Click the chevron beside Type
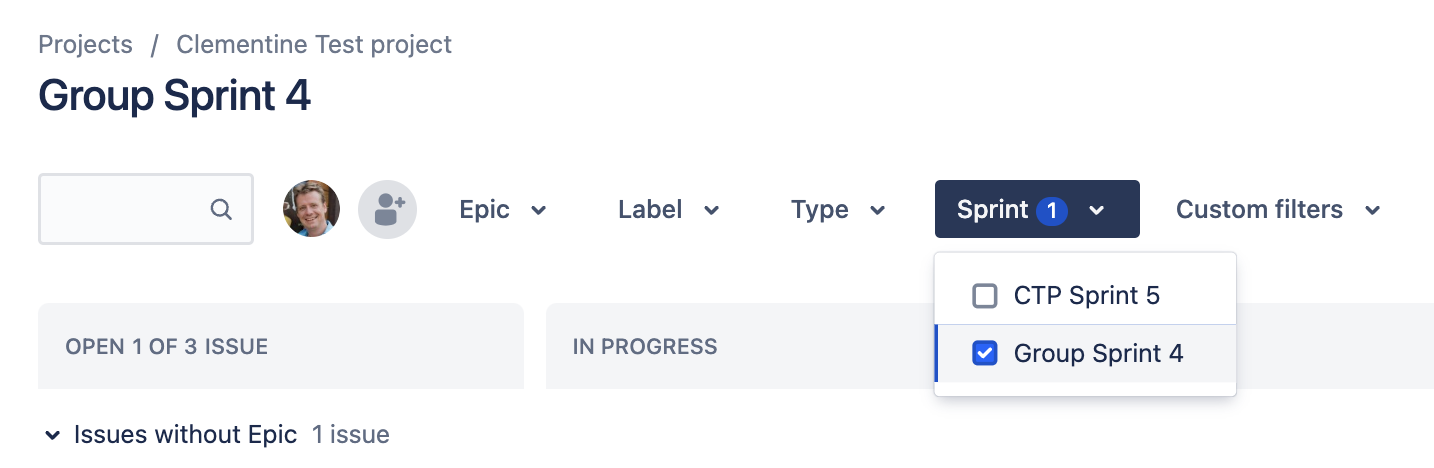 click(878, 210)
